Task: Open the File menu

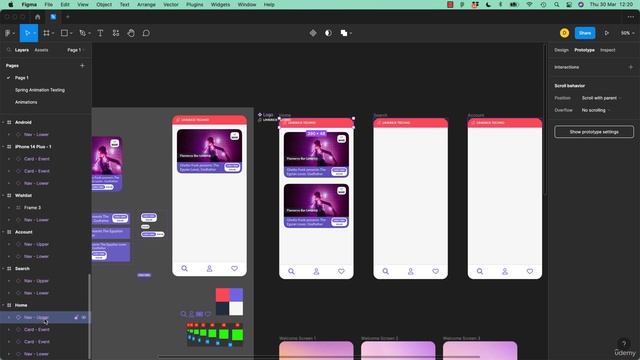Action: [49, 4]
